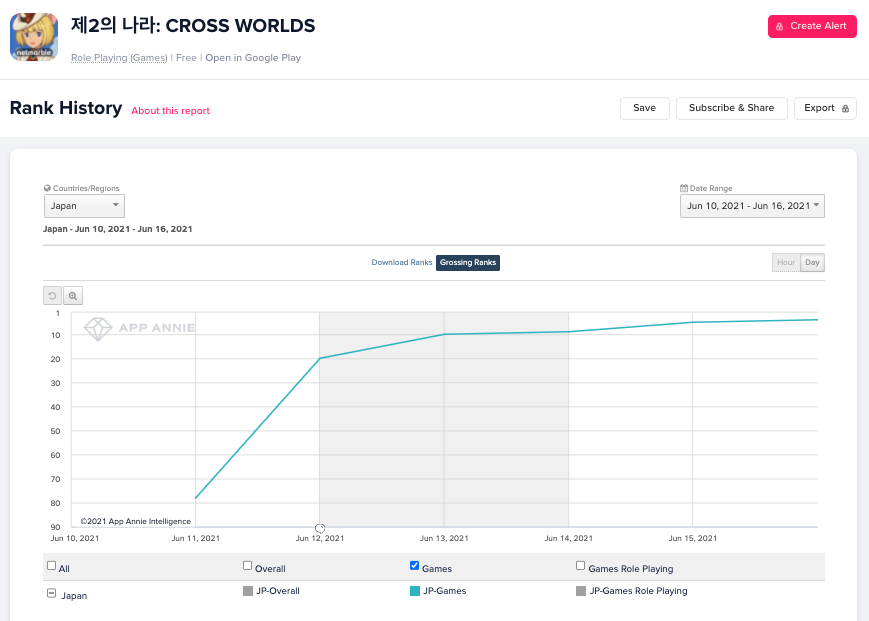869x621 pixels.
Task: Click the calendar icon beside Date Range
Action: click(x=684, y=188)
